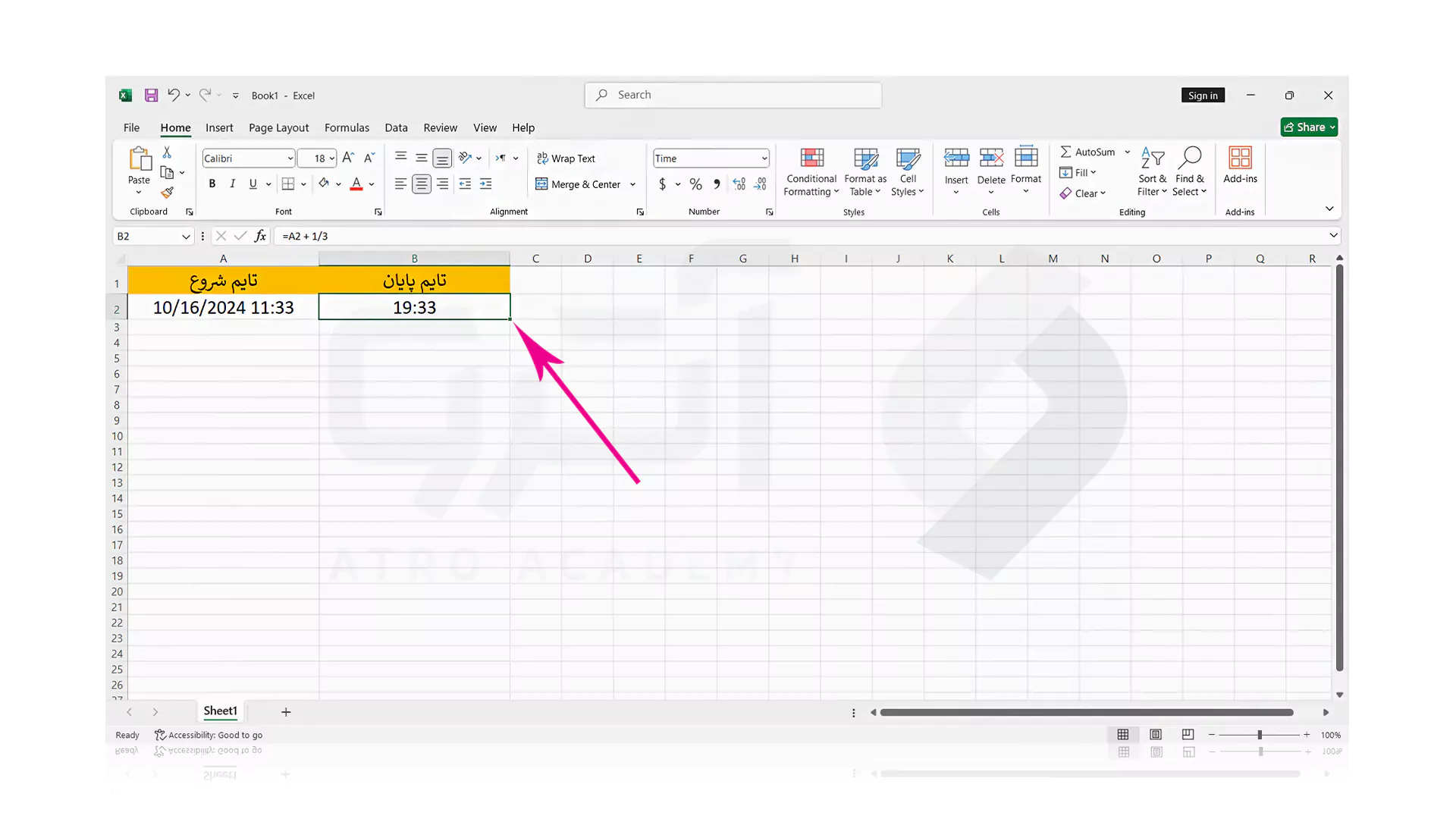Click the Insert Function fx icon
This screenshot has width=1456, height=819.
click(x=260, y=236)
